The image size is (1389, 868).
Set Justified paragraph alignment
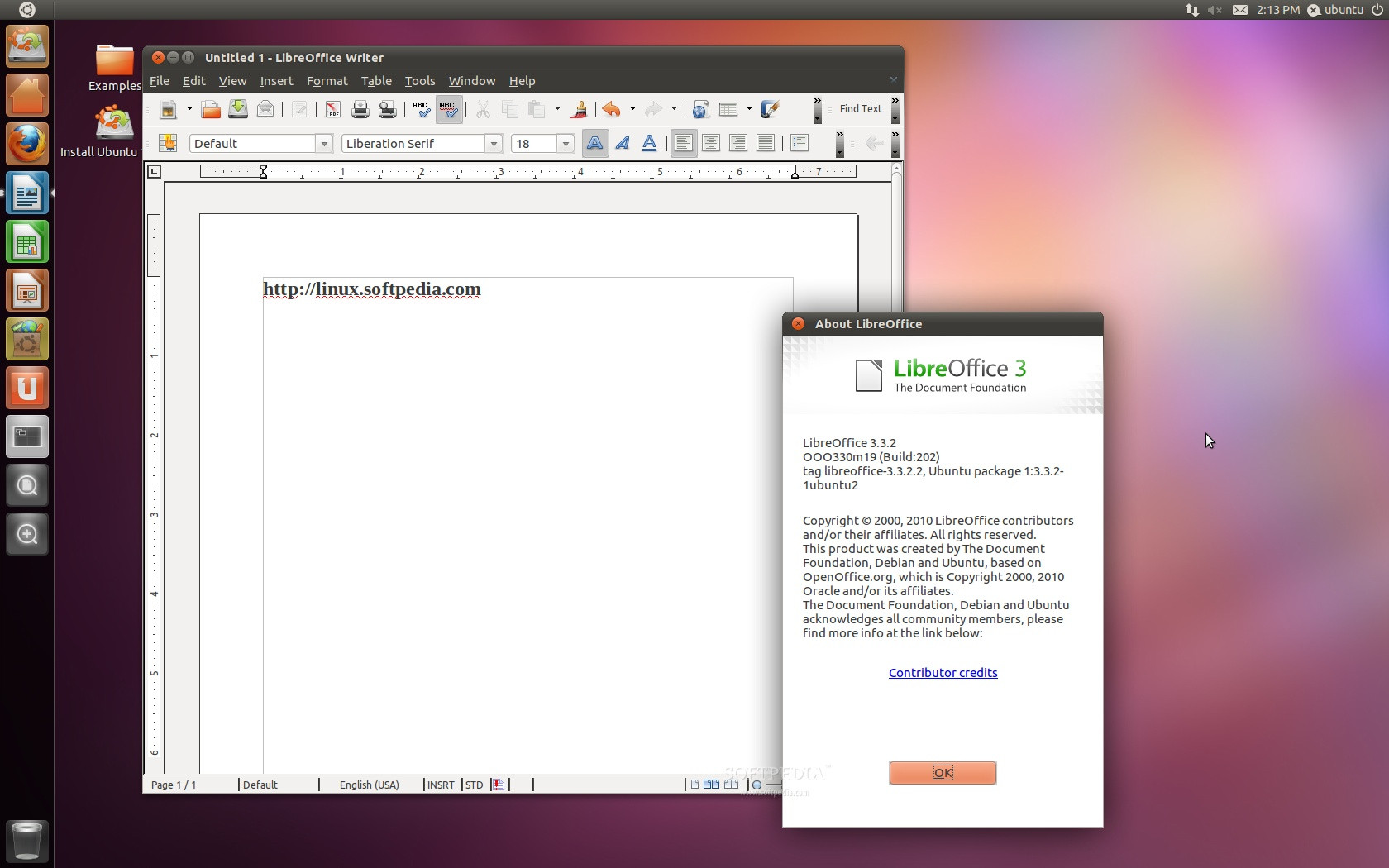click(766, 143)
